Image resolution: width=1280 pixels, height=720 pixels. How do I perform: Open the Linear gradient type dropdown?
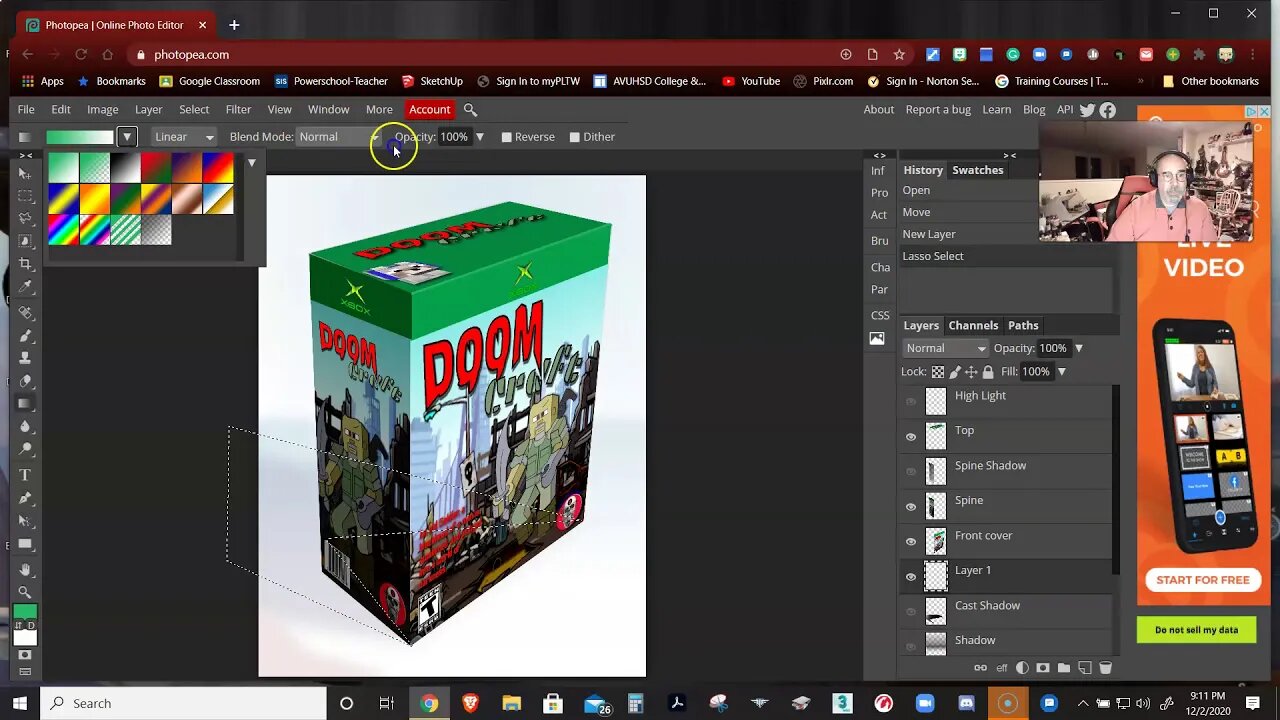tap(184, 137)
